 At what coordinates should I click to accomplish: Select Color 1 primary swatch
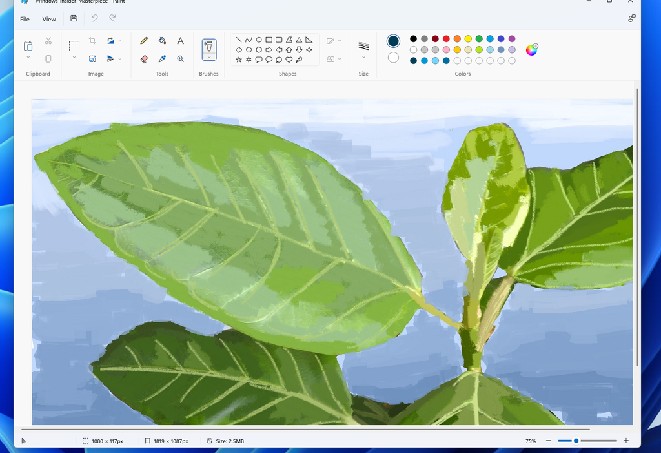[x=393, y=41]
